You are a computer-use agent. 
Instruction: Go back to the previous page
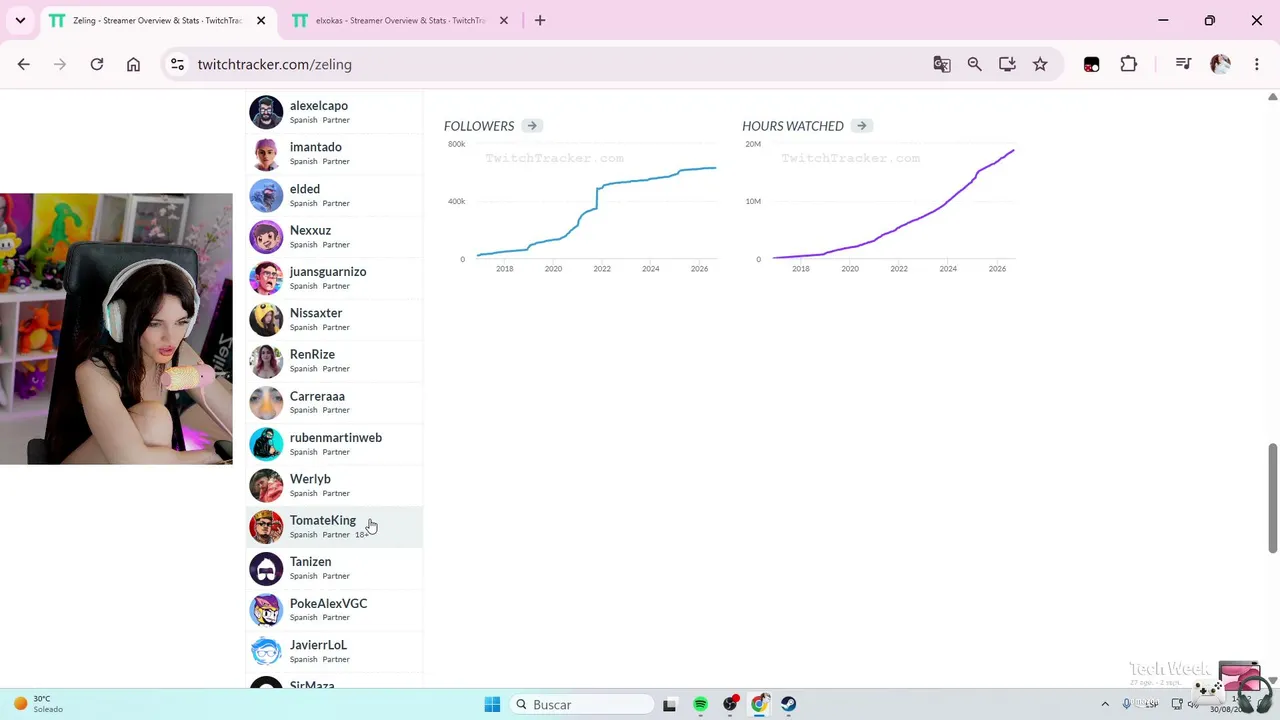[24, 64]
